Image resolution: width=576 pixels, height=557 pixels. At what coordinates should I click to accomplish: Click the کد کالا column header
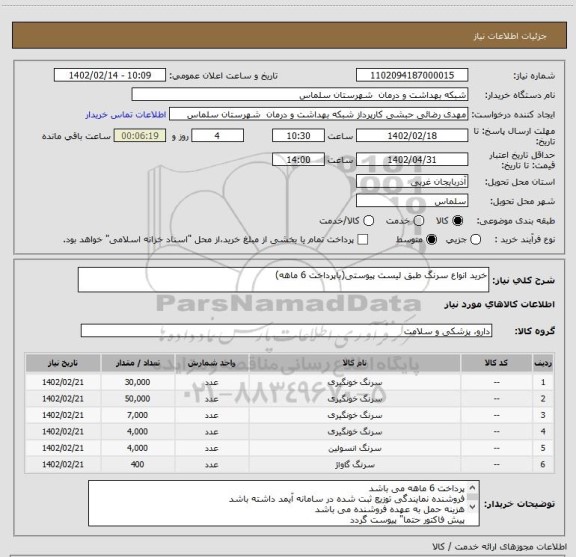tap(496, 363)
